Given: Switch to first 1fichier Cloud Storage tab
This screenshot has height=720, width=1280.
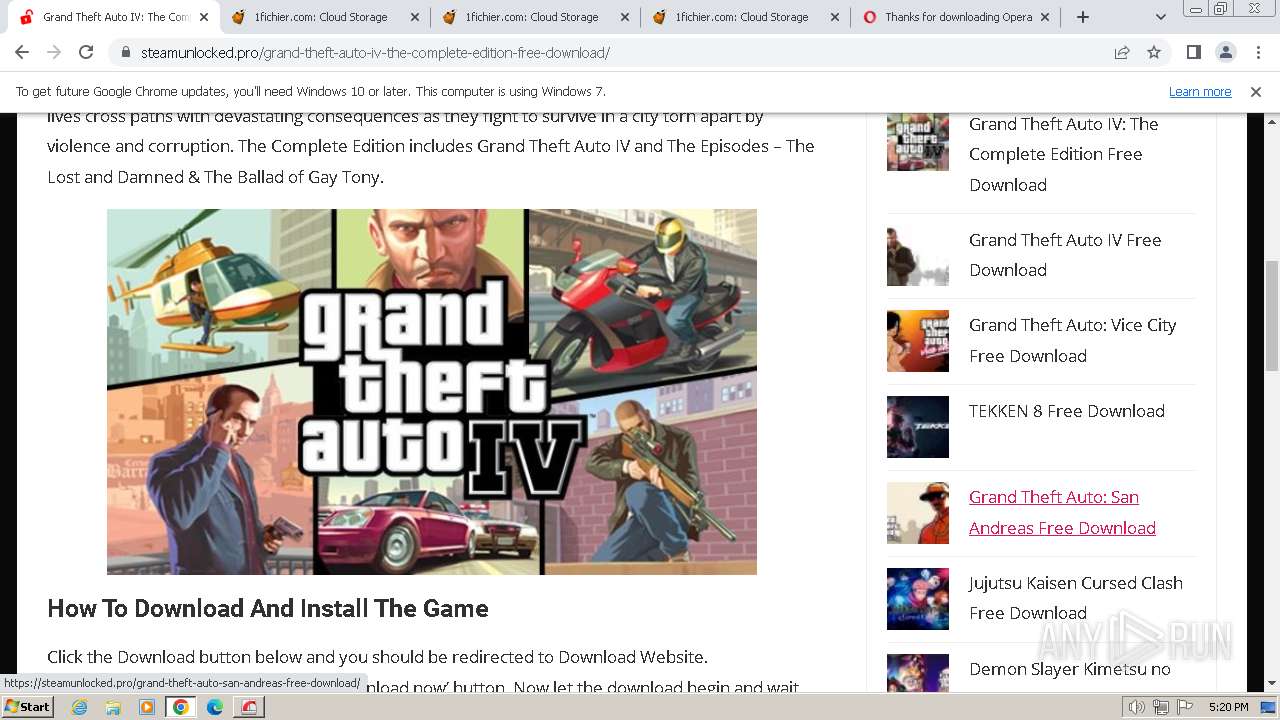Looking at the screenshot, I should click(x=324, y=17).
